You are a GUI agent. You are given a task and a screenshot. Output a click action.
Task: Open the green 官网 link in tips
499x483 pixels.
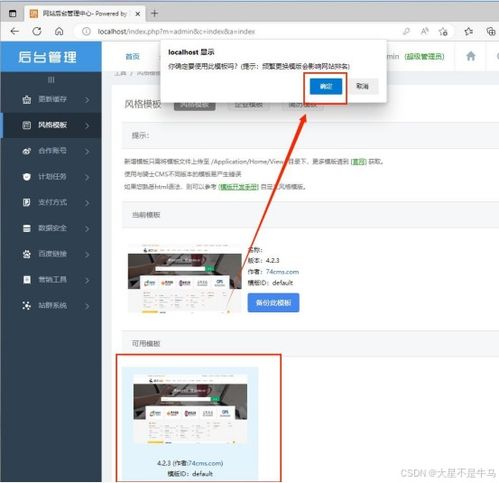tap(359, 162)
